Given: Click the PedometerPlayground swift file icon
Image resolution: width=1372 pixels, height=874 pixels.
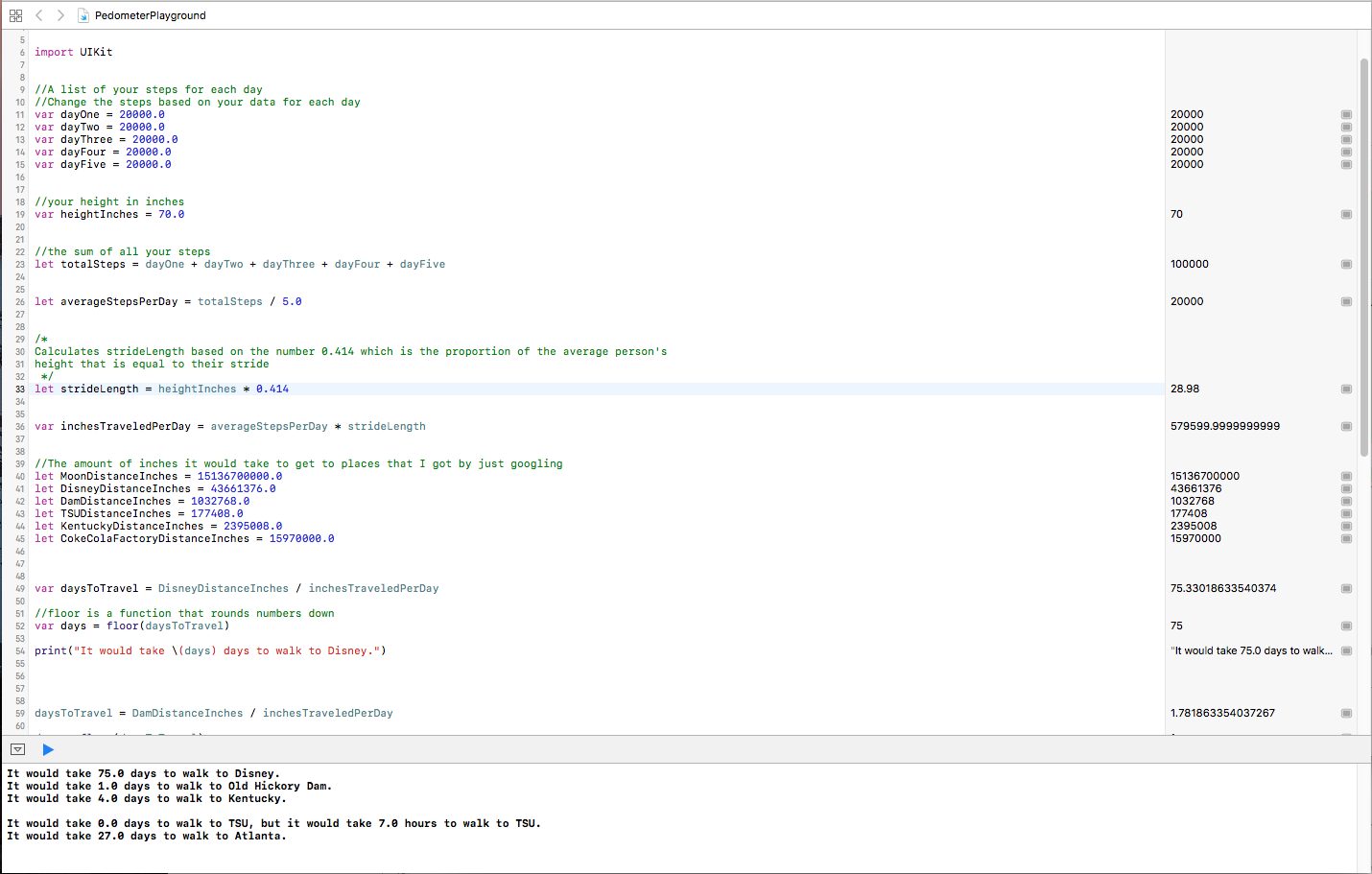Looking at the screenshot, I should 84,15.
